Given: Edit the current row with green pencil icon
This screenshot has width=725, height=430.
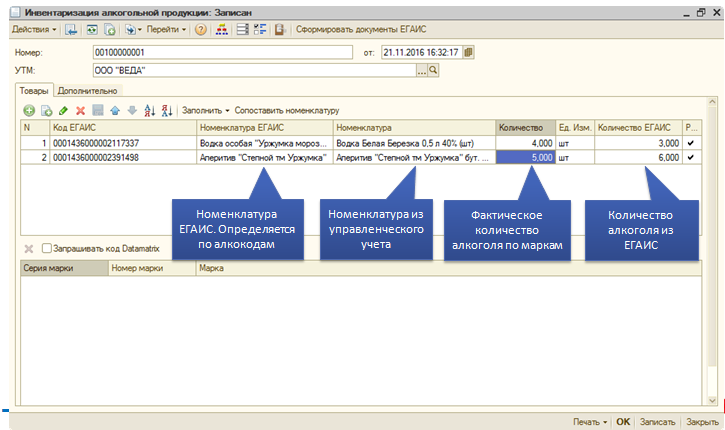Looking at the screenshot, I should pyautogui.click(x=63, y=111).
